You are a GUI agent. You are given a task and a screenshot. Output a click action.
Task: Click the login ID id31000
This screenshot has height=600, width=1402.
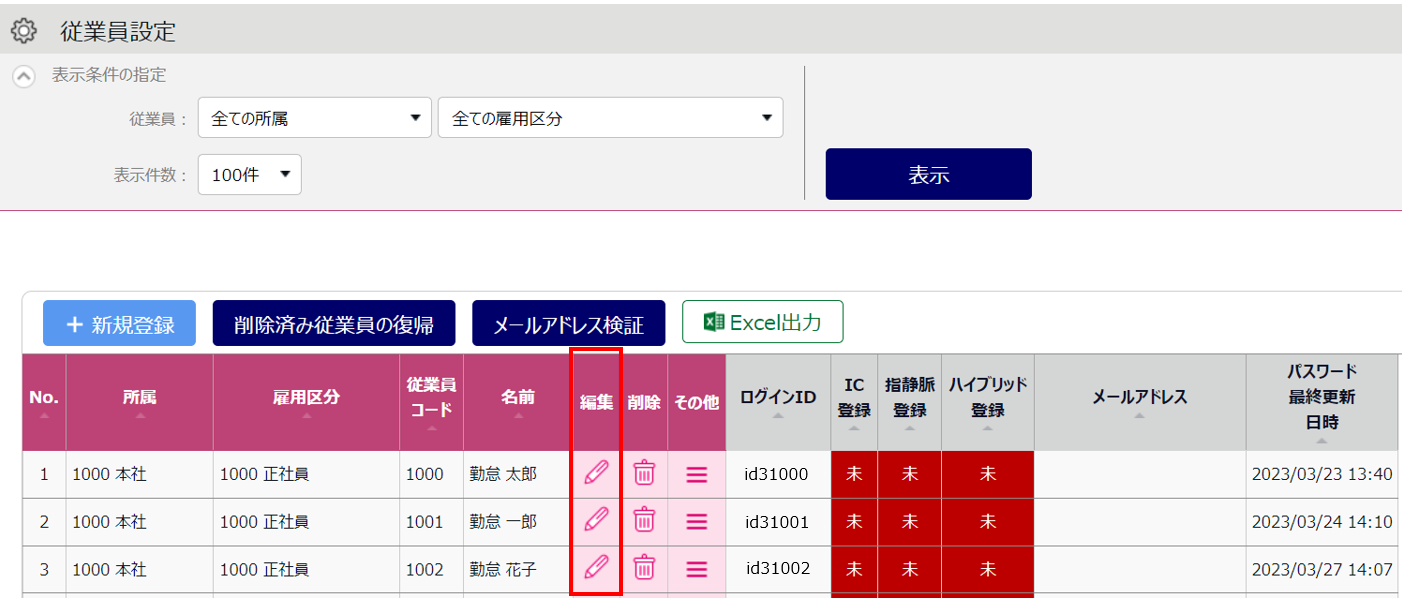tap(777, 474)
